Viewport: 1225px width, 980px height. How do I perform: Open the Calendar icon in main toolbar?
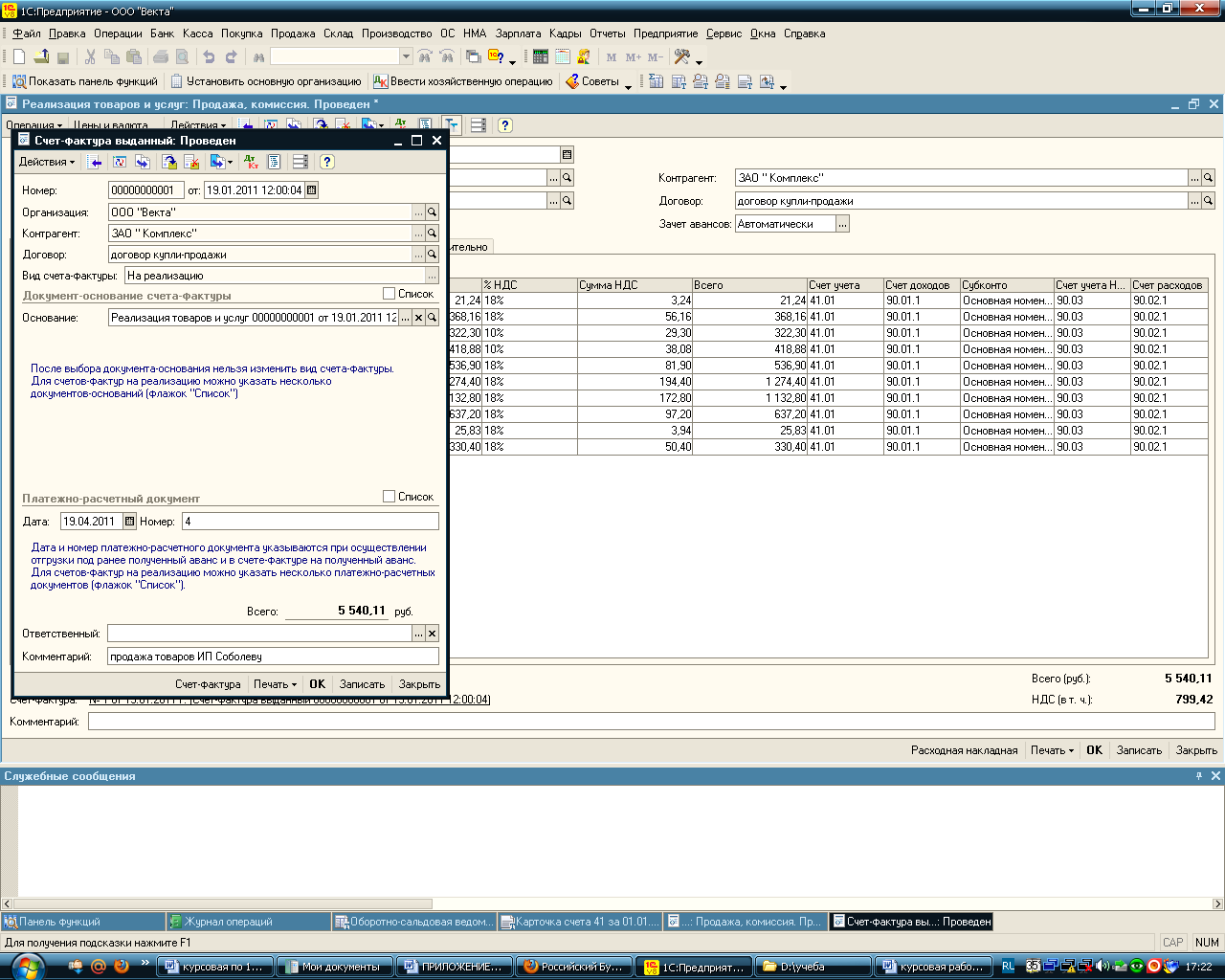[563, 56]
